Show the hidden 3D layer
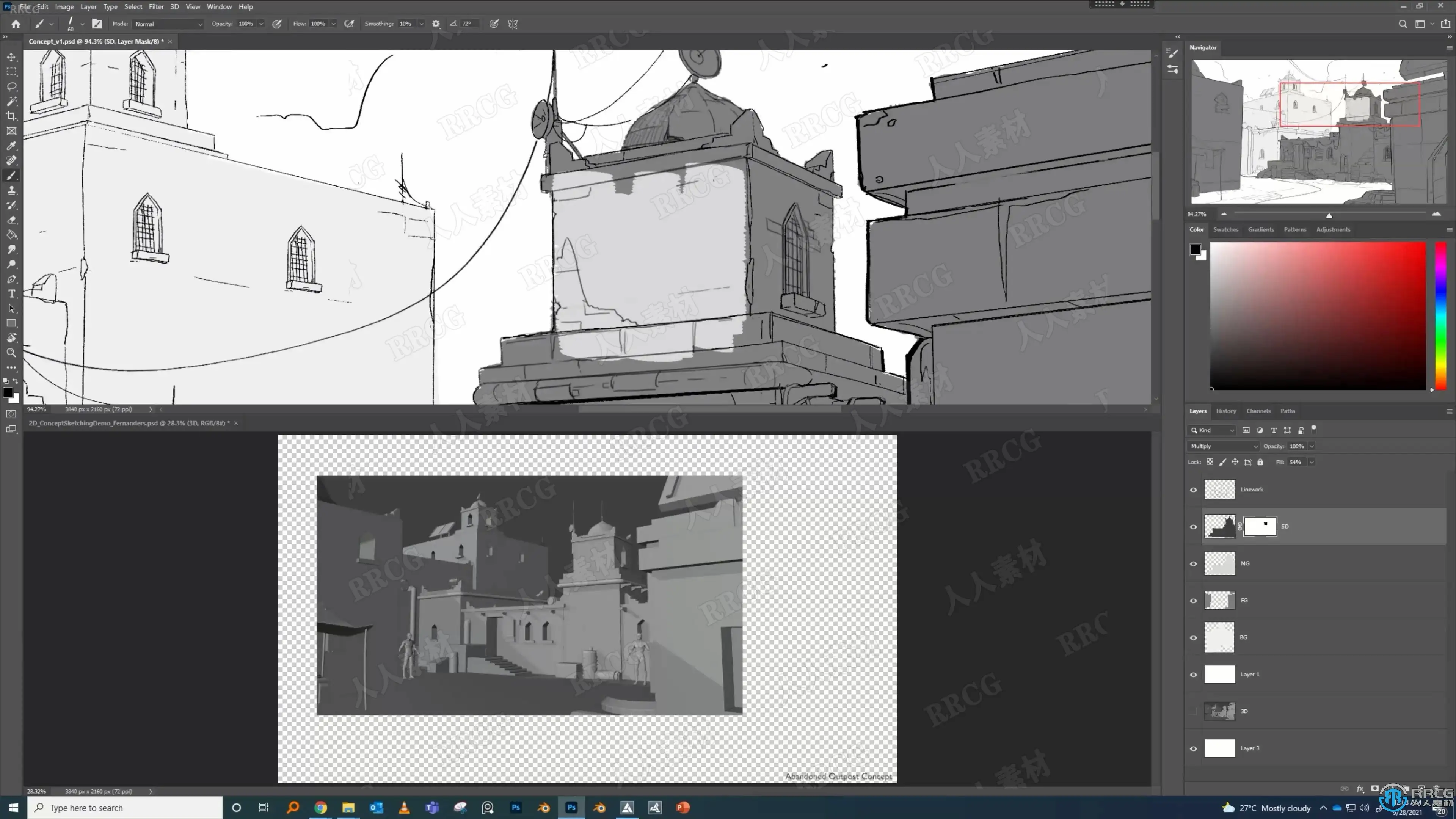Image resolution: width=1456 pixels, height=819 pixels. tap(1193, 711)
